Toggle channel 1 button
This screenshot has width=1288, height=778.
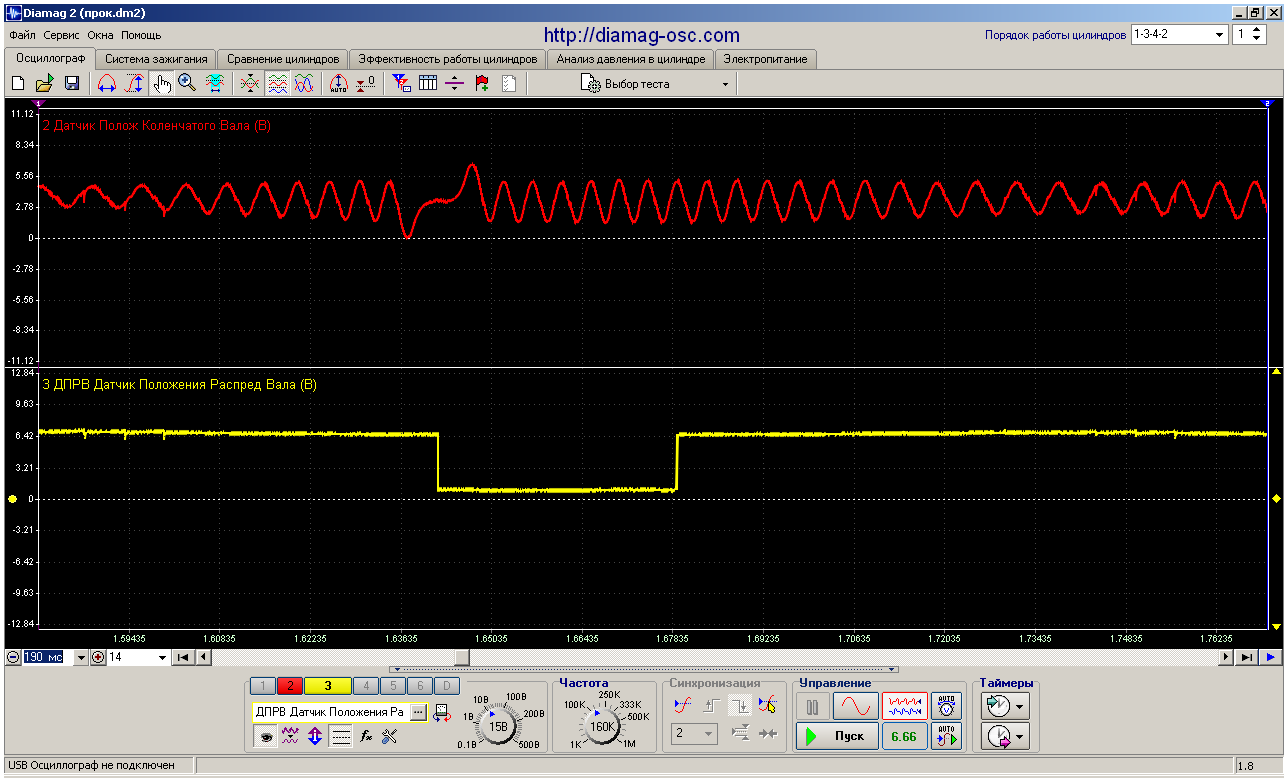(262, 685)
